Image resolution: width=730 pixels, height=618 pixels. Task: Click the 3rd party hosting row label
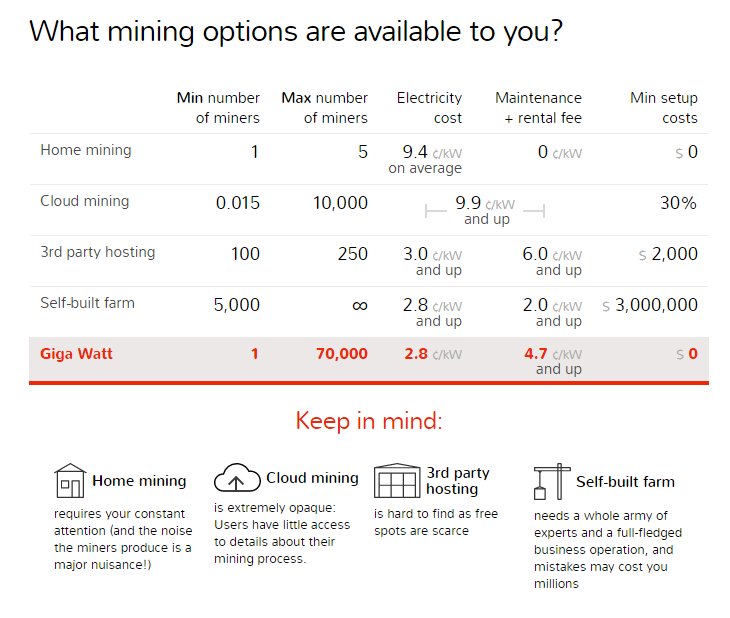(98, 252)
